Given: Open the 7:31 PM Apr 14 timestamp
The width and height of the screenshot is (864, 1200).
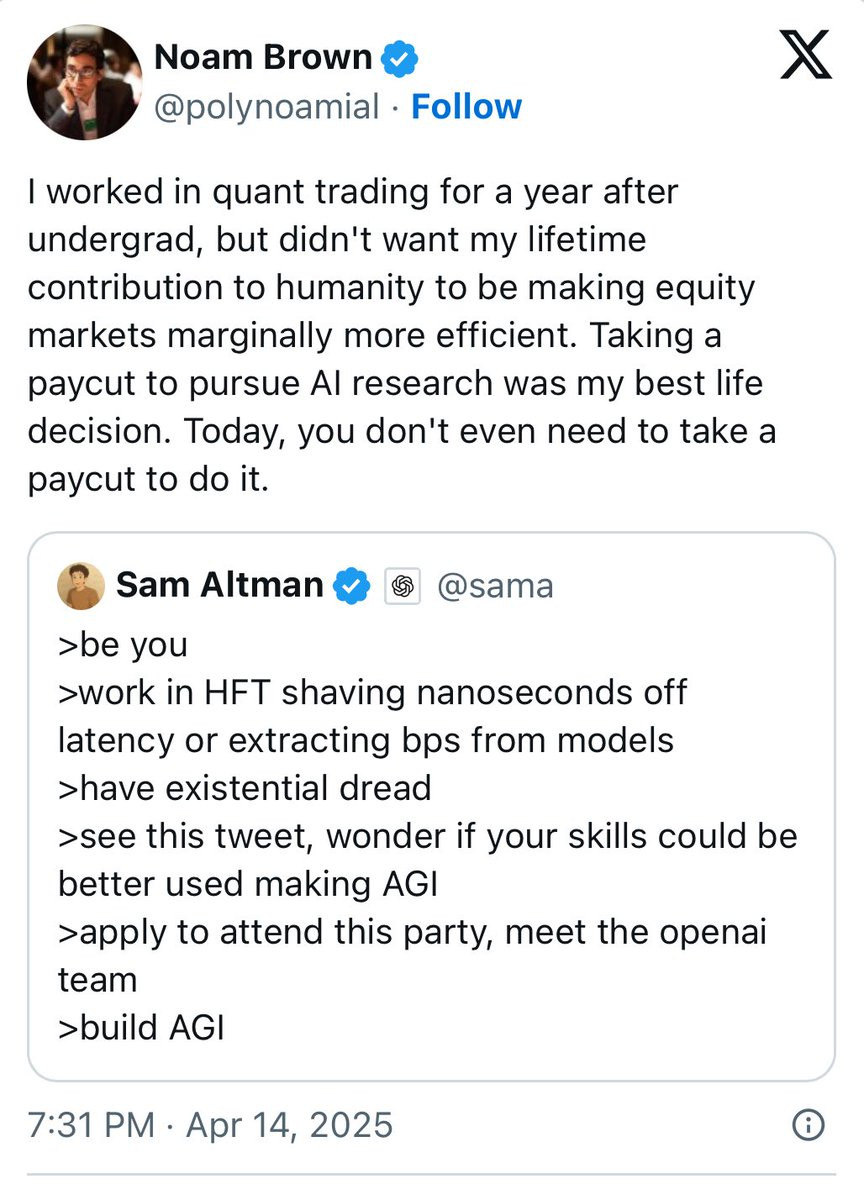Looking at the screenshot, I should coord(210,1125).
